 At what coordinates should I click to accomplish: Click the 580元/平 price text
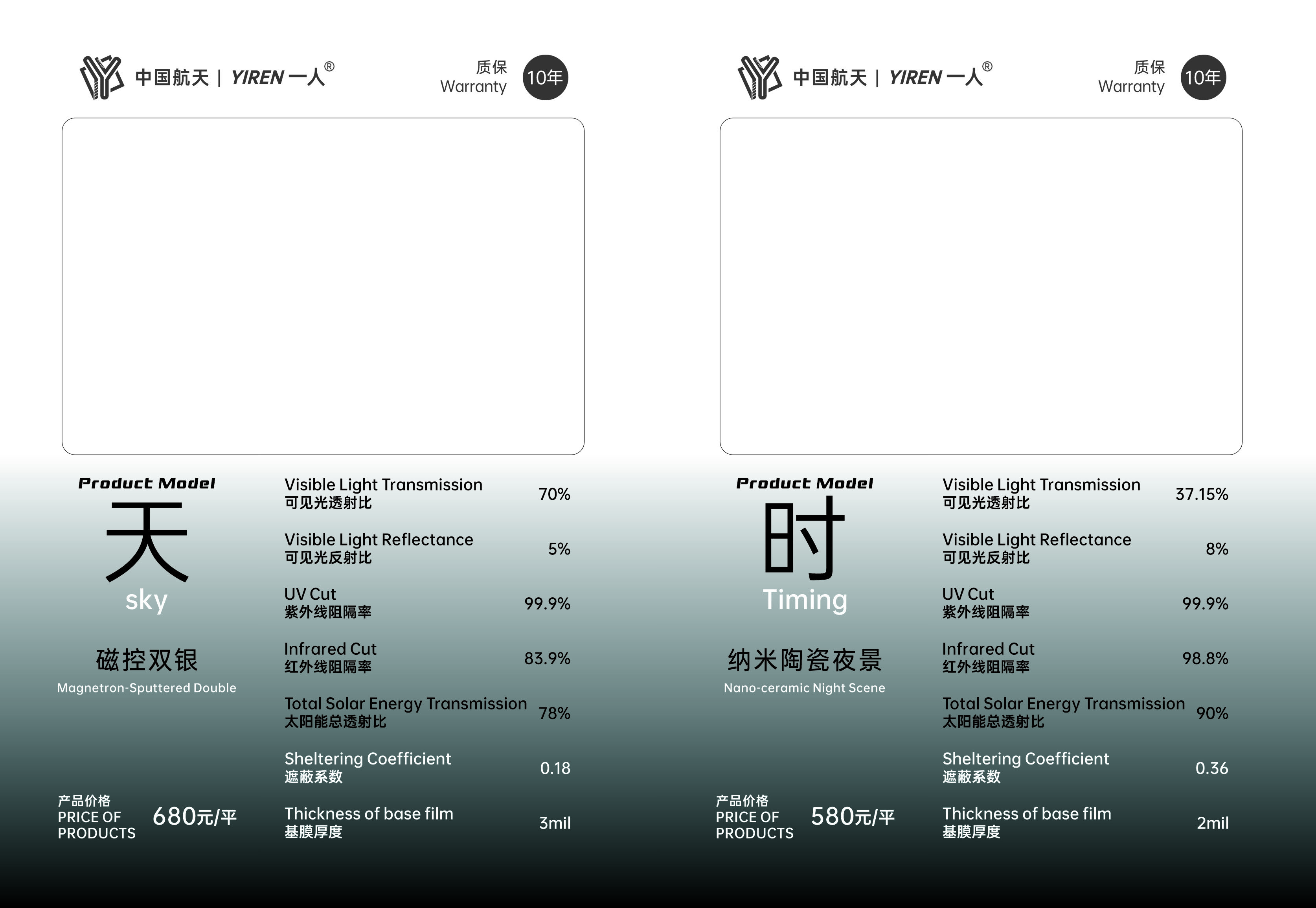(853, 817)
